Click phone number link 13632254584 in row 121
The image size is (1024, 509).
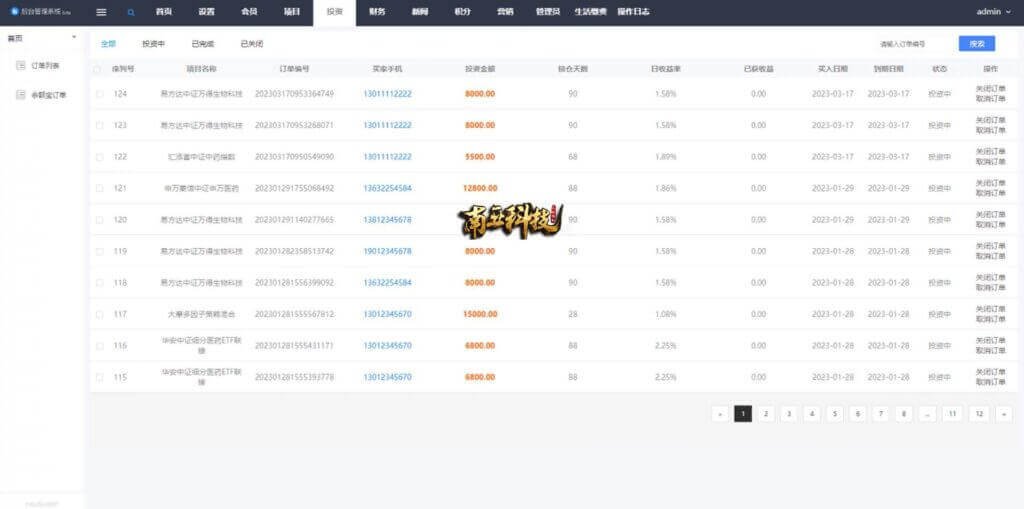[387, 188]
